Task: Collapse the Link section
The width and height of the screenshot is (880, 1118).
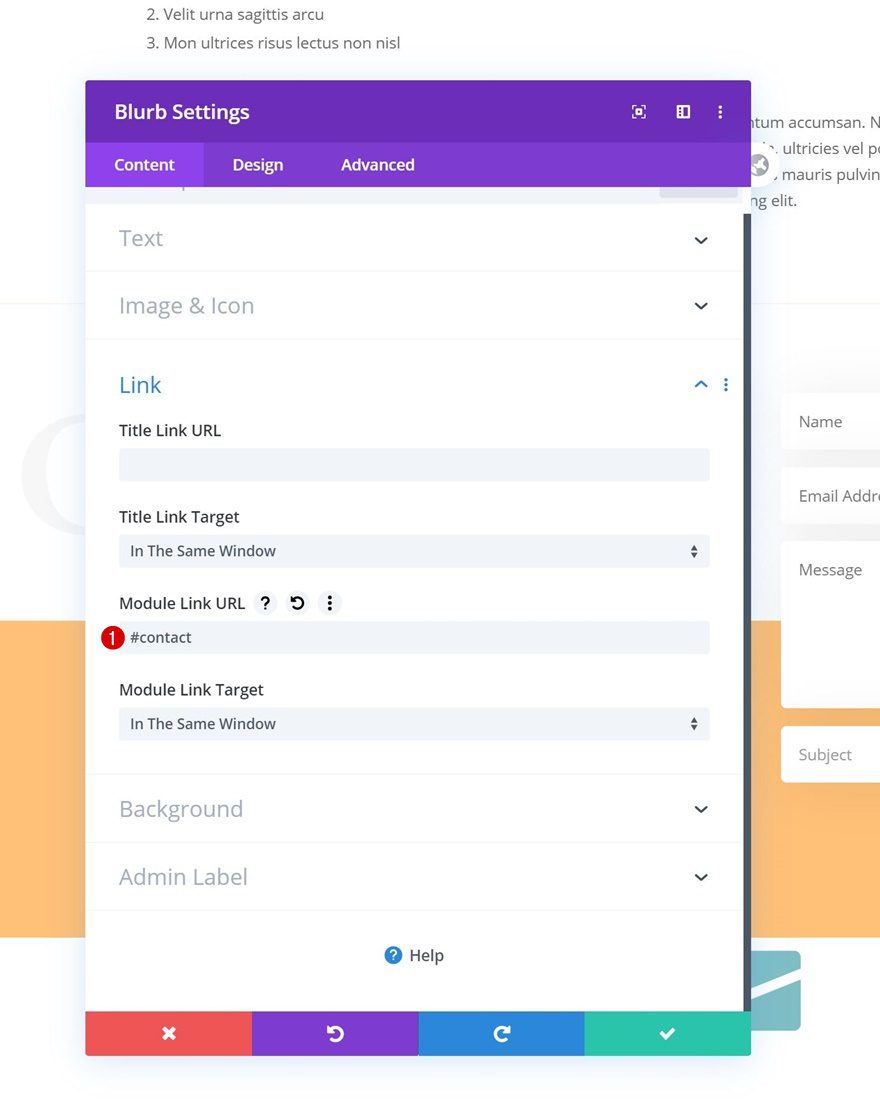Action: coord(700,383)
